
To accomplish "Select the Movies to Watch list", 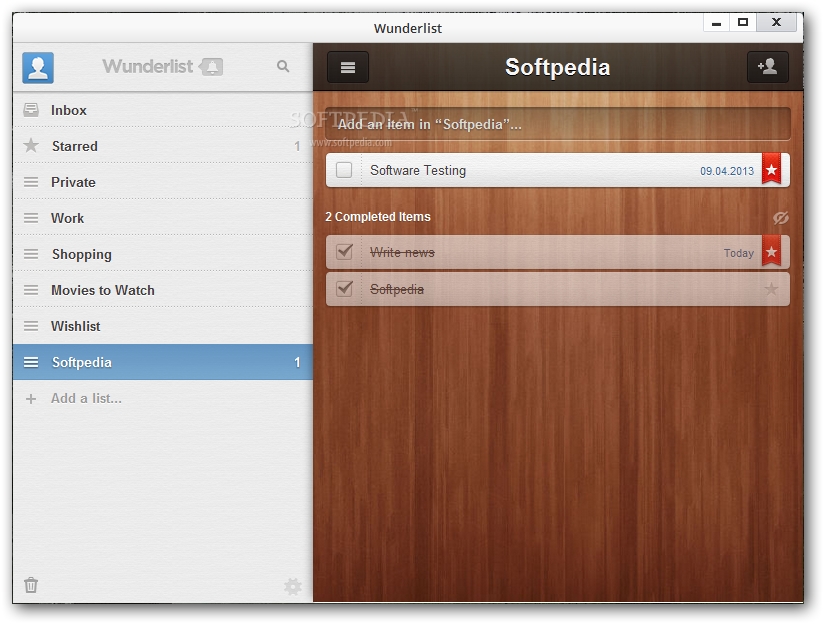I will tap(163, 290).
